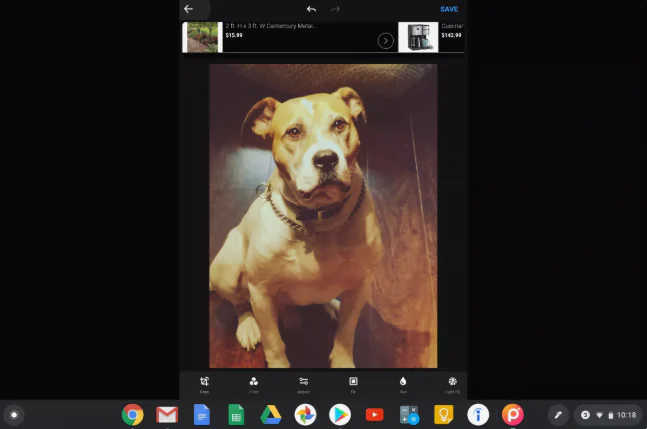Open the notification count badge
Image resolution: width=647 pixels, height=429 pixels.
tap(585, 415)
